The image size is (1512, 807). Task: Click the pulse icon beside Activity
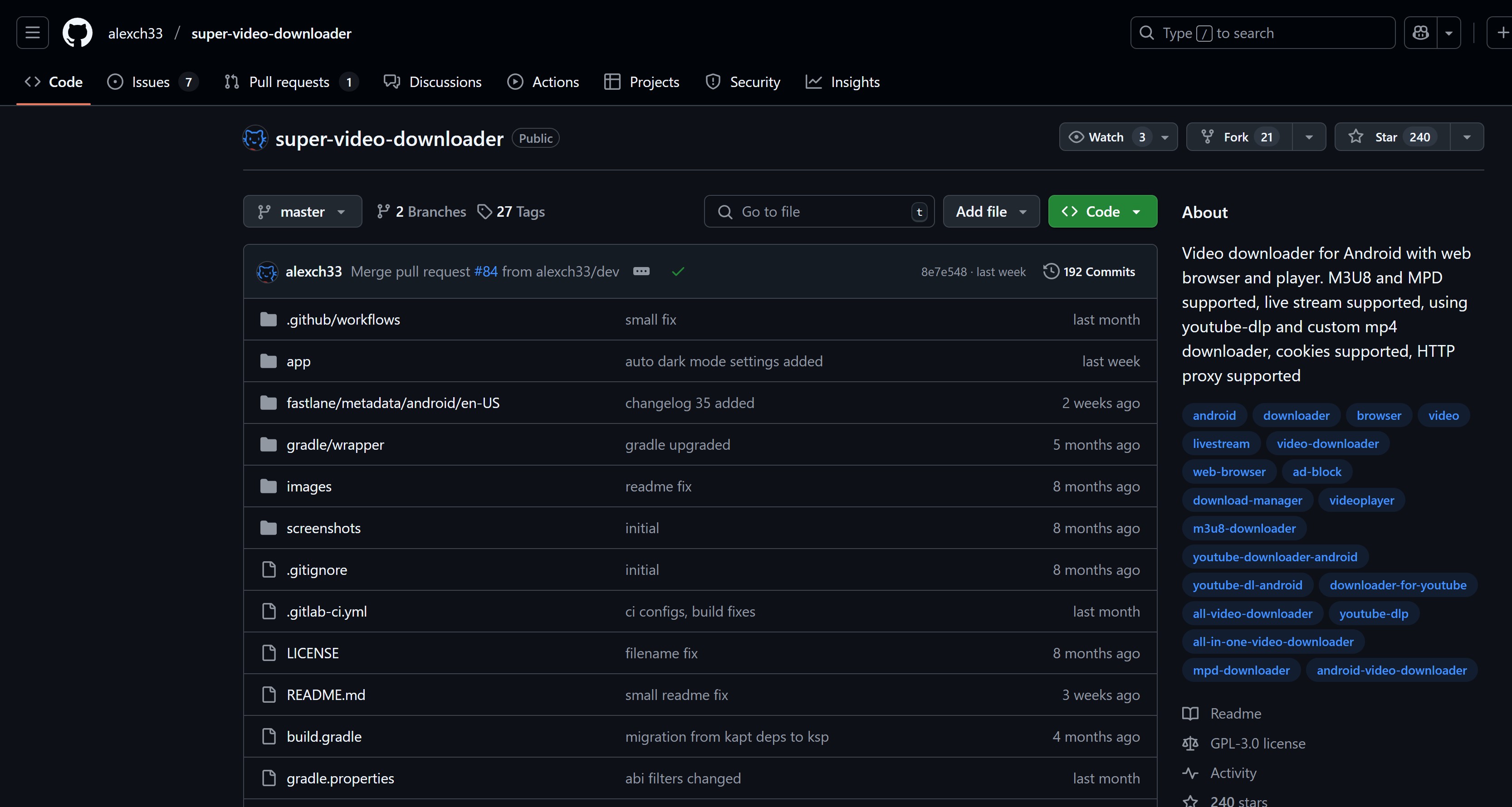pos(1190,773)
